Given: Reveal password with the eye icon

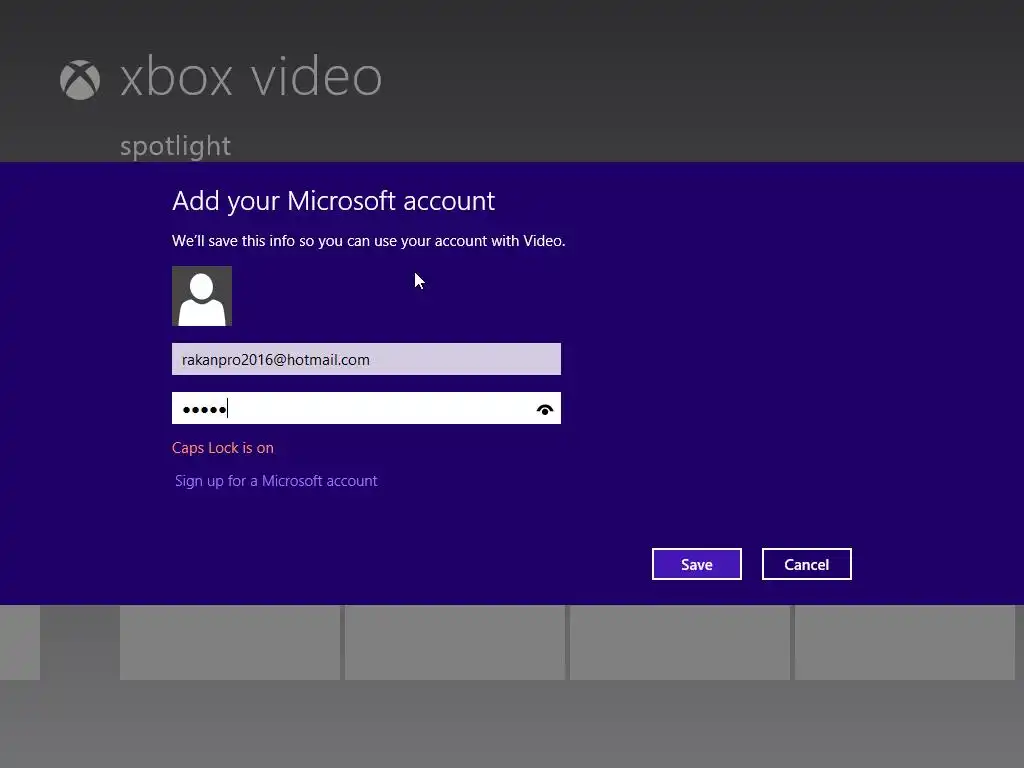Looking at the screenshot, I should tap(545, 409).
